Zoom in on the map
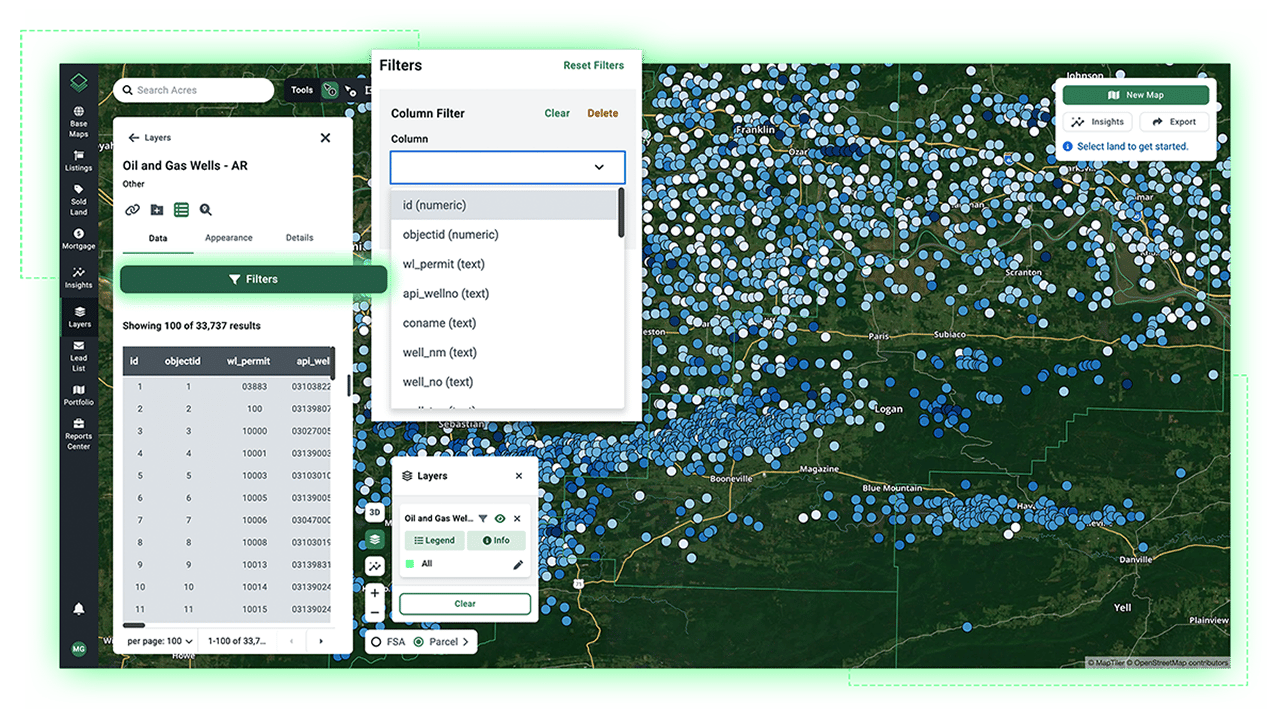 [x=375, y=594]
